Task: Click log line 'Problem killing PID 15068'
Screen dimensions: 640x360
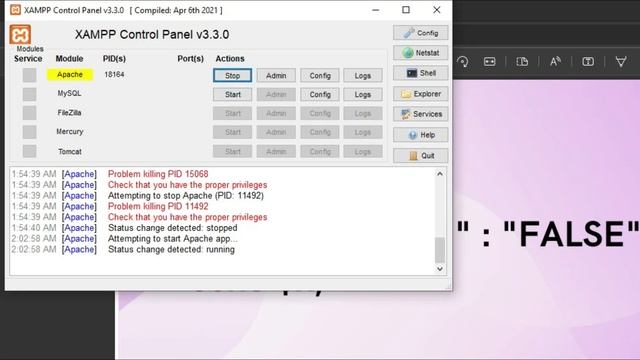Action: click(x=158, y=174)
